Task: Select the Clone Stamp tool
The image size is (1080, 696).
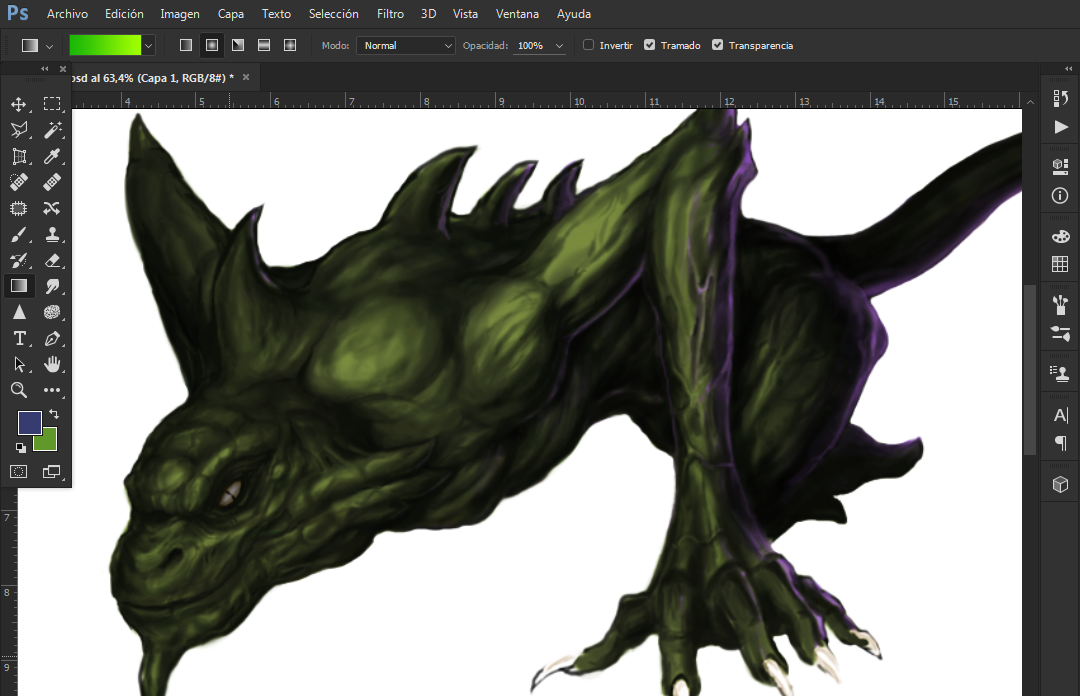Action: point(54,234)
